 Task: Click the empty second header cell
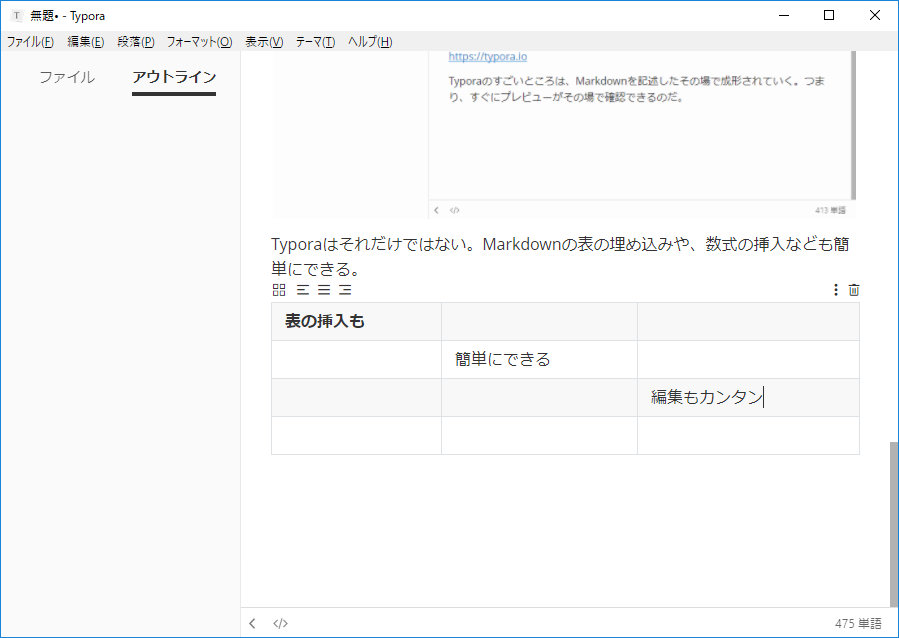pos(539,322)
